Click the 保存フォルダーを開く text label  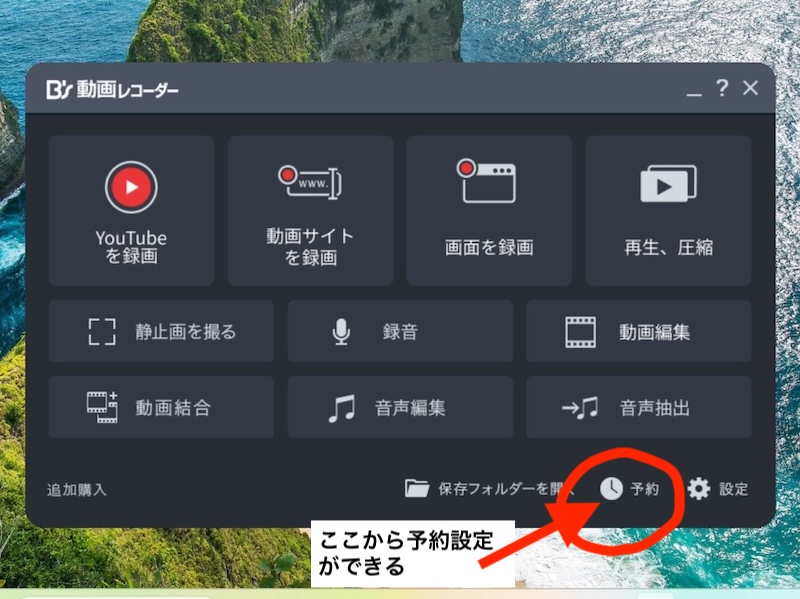(506, 489)
